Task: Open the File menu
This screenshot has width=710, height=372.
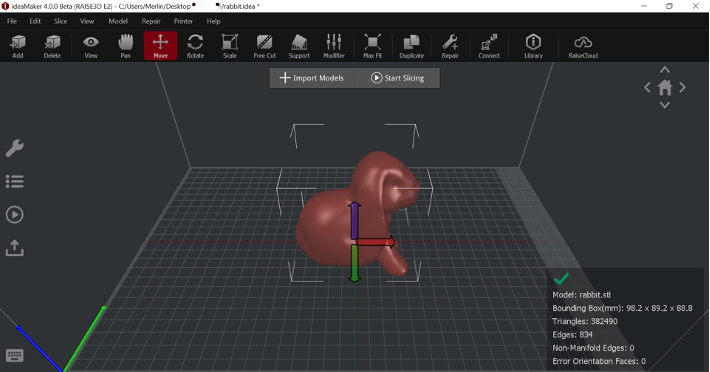Action: pyautogui.click(x=12, y=21)
